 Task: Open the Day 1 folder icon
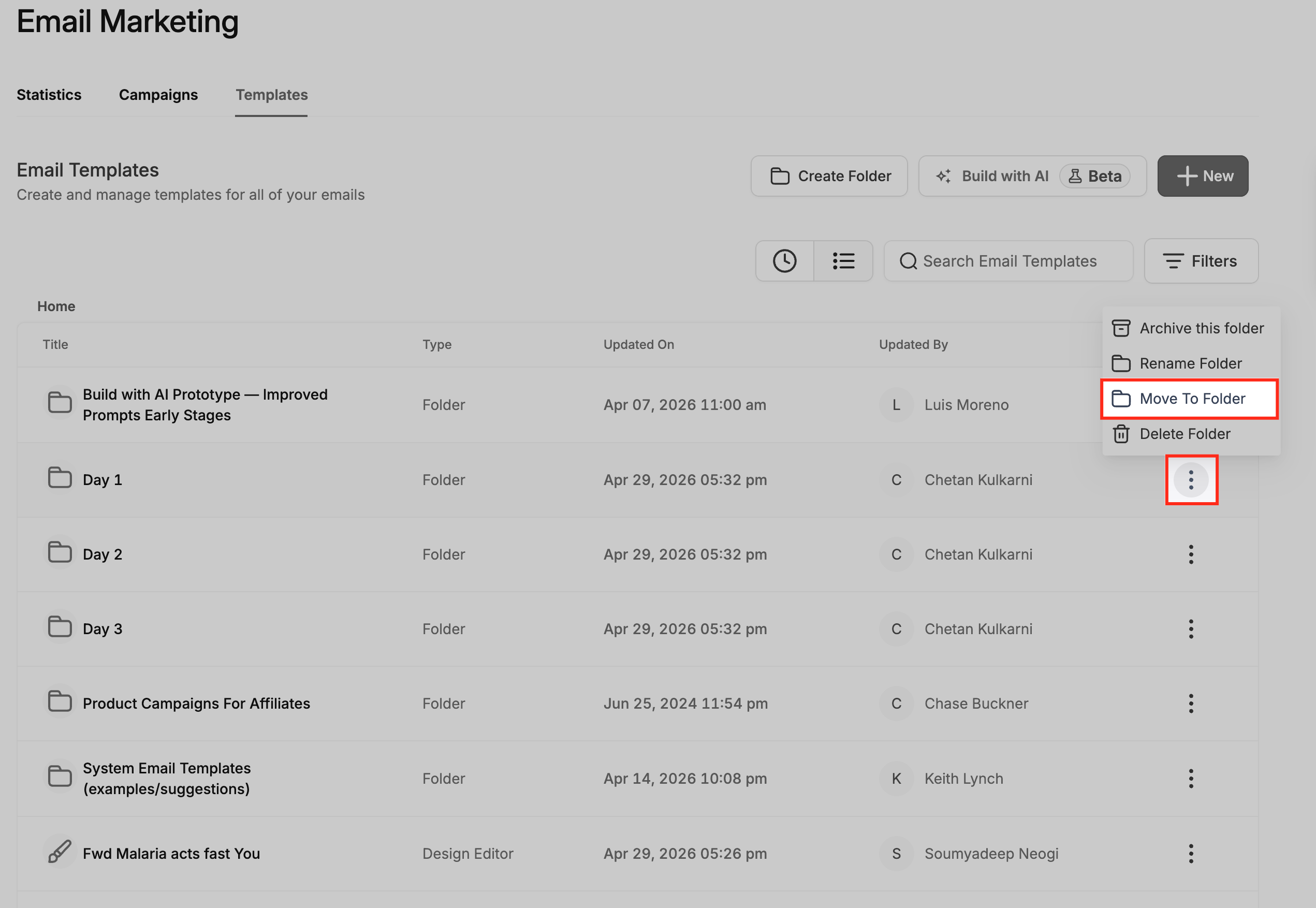pos(60,478)
